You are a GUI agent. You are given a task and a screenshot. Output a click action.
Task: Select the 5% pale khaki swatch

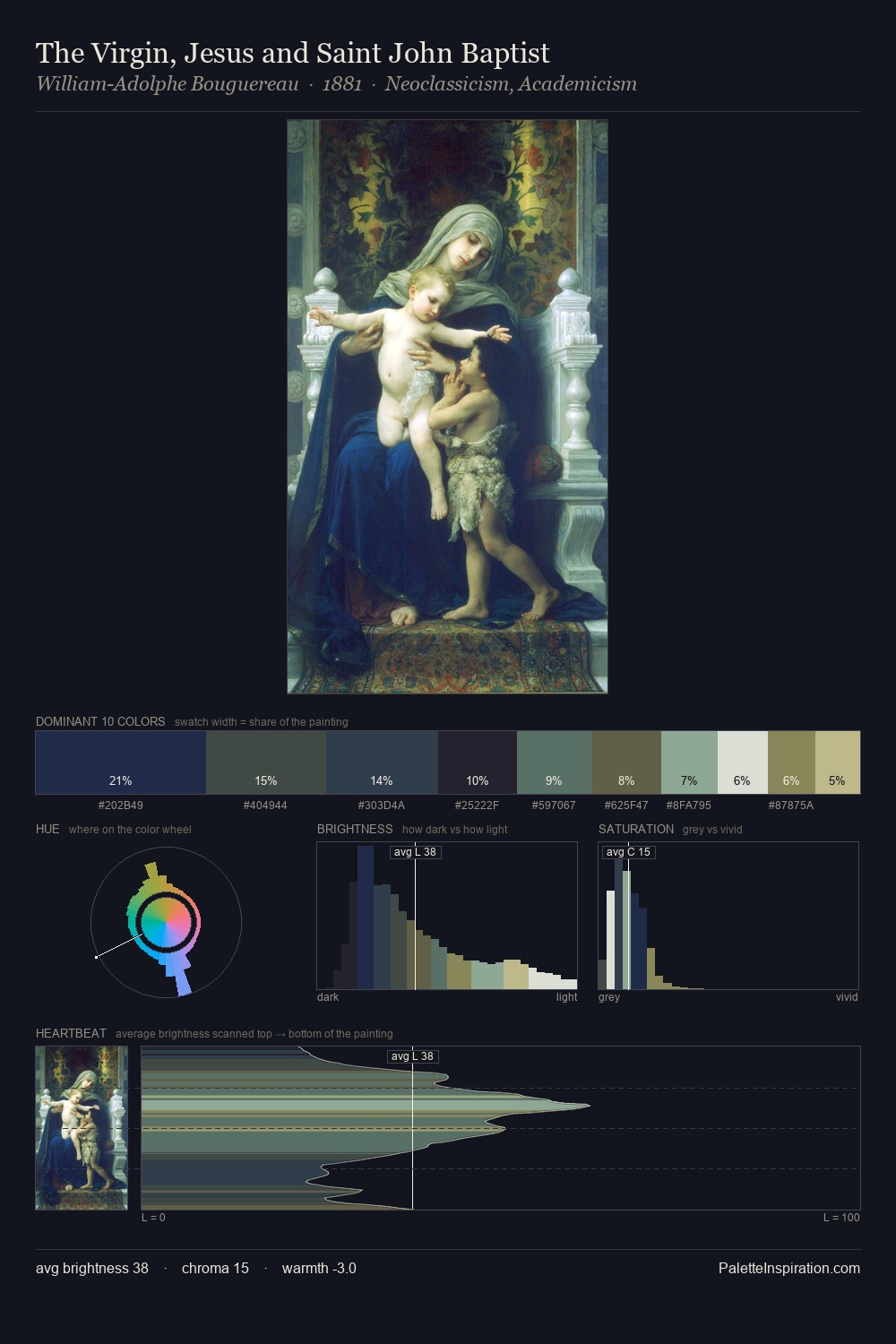(x=838, y=762)
